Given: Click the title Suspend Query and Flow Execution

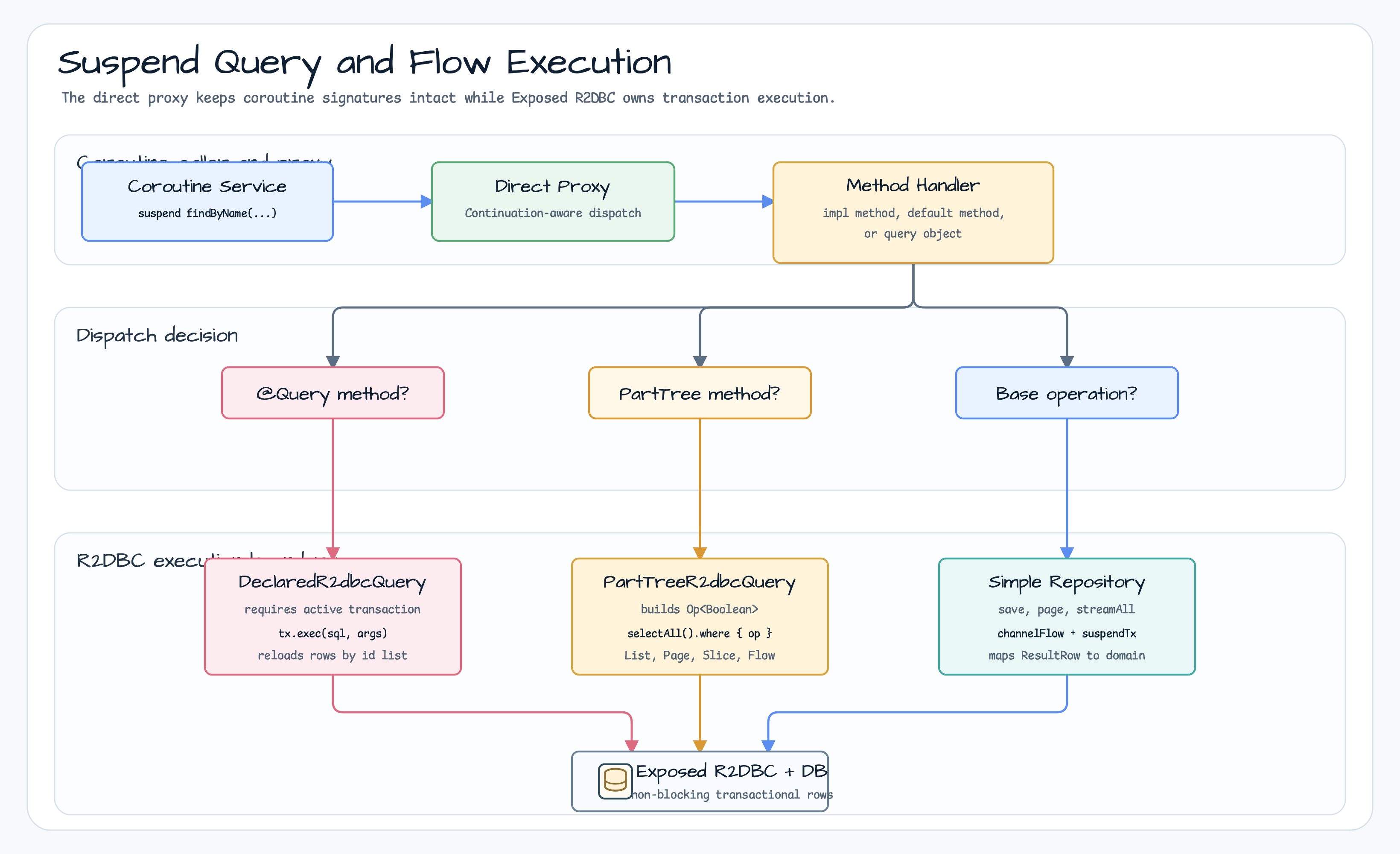Looking at the screenshot, I should [365, 64].
